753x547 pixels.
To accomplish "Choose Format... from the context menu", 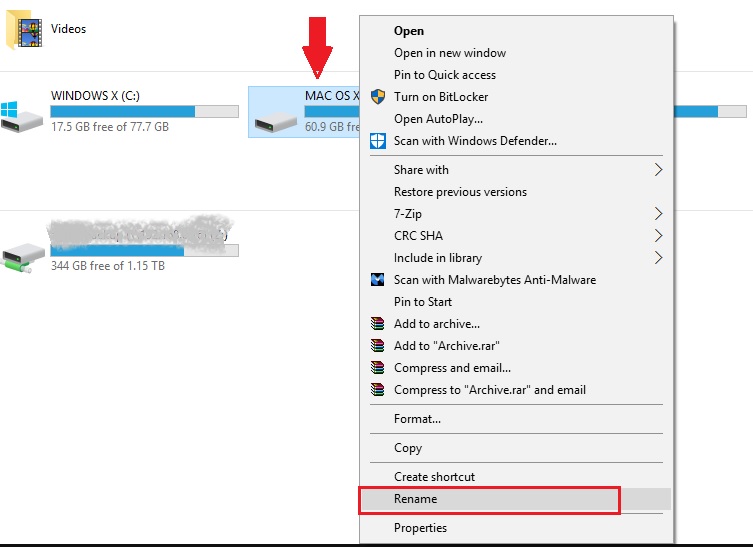I will (417, 419).
